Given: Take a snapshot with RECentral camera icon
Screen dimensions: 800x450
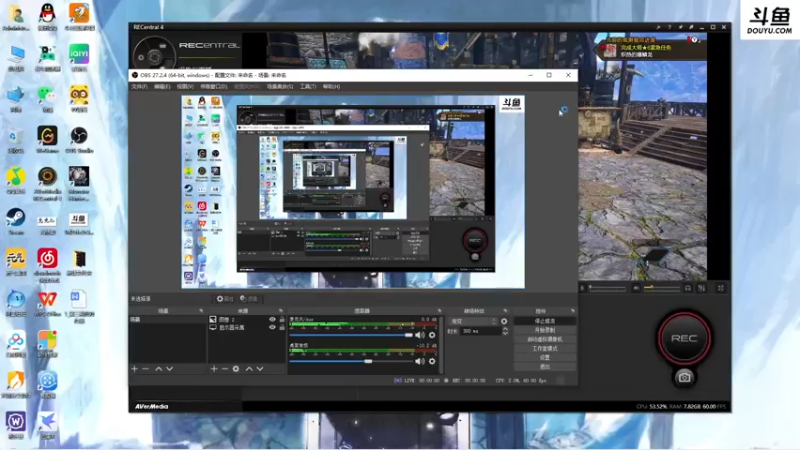Looking at the screenshot, I should click(x=684, y=378).
